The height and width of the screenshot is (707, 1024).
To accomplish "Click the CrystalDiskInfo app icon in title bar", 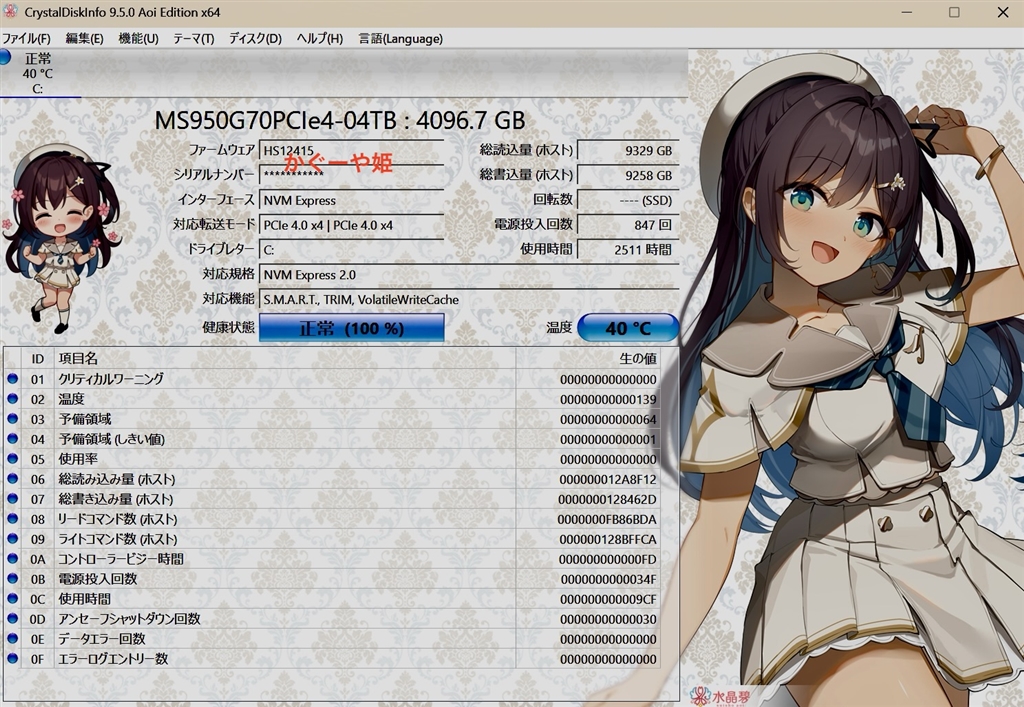I will point(11,12).
